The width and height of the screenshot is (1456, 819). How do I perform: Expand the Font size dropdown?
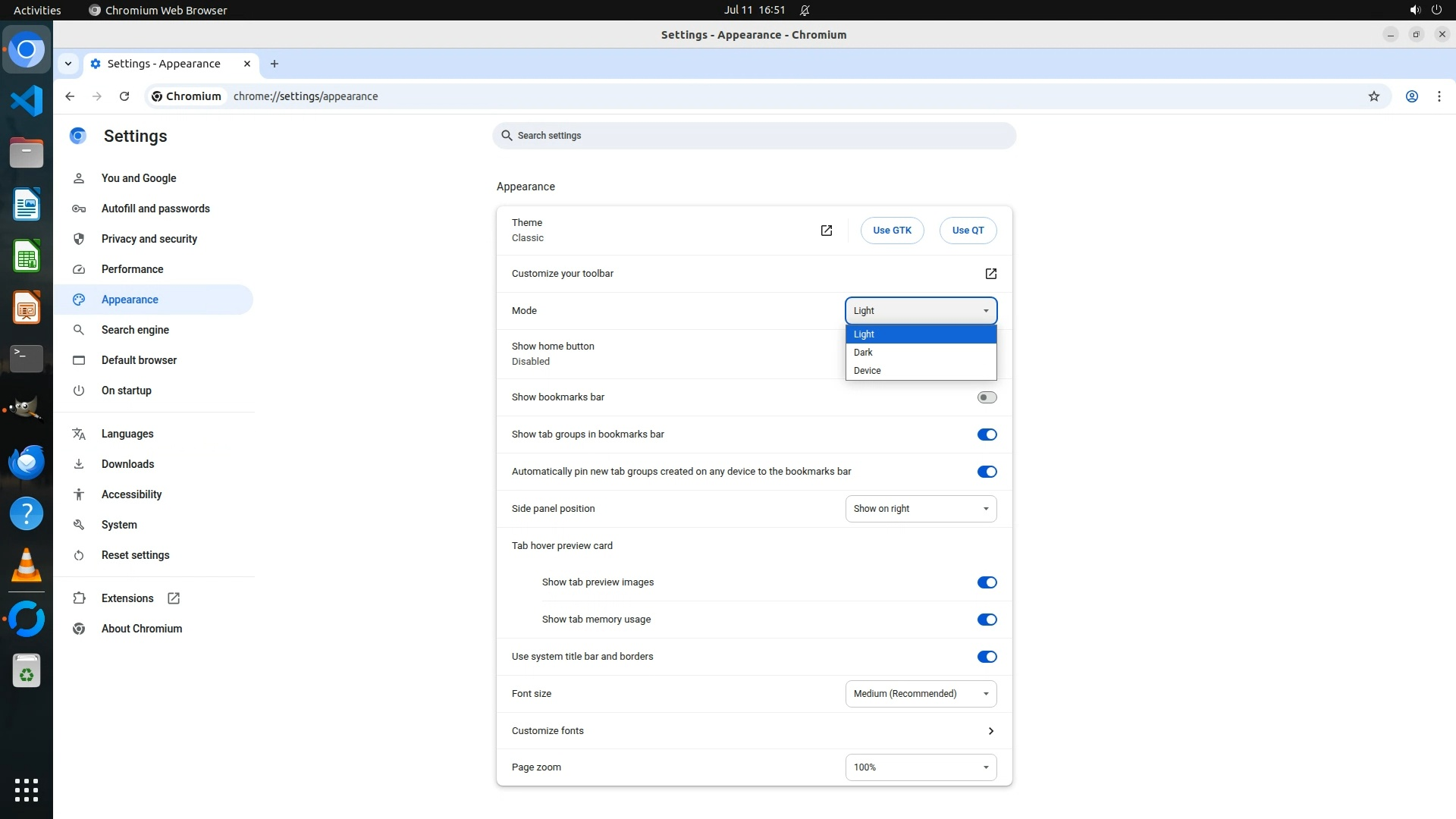point(921,694)
